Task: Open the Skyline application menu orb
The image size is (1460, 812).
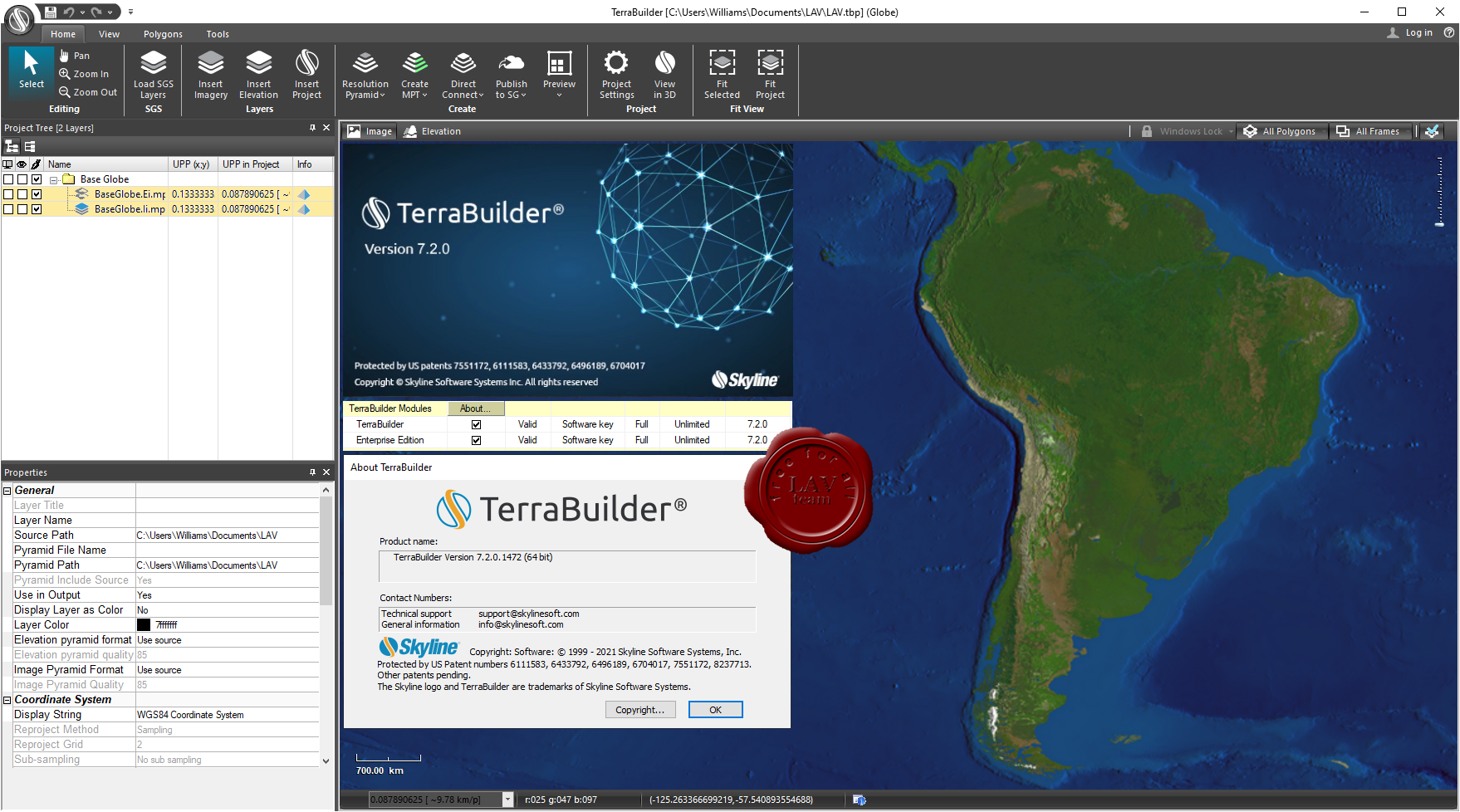Action: (x=19, y=18)
